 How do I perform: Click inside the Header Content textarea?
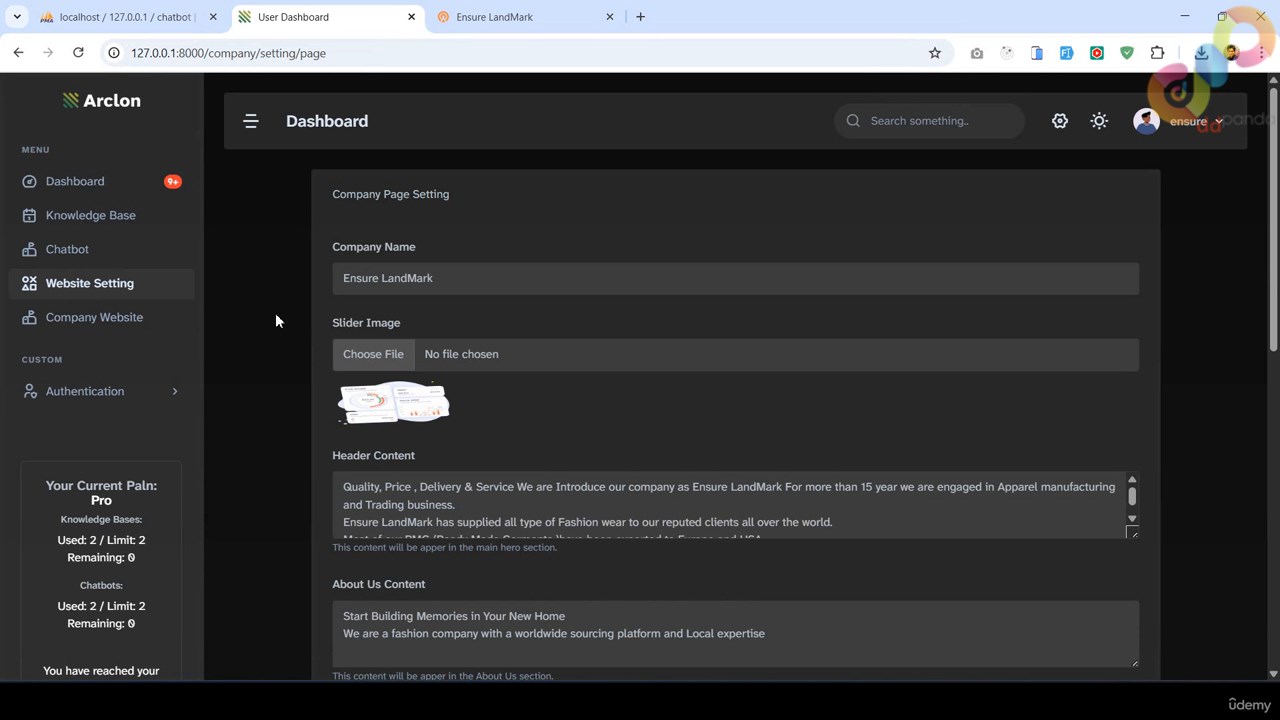(x=728, y=505)
